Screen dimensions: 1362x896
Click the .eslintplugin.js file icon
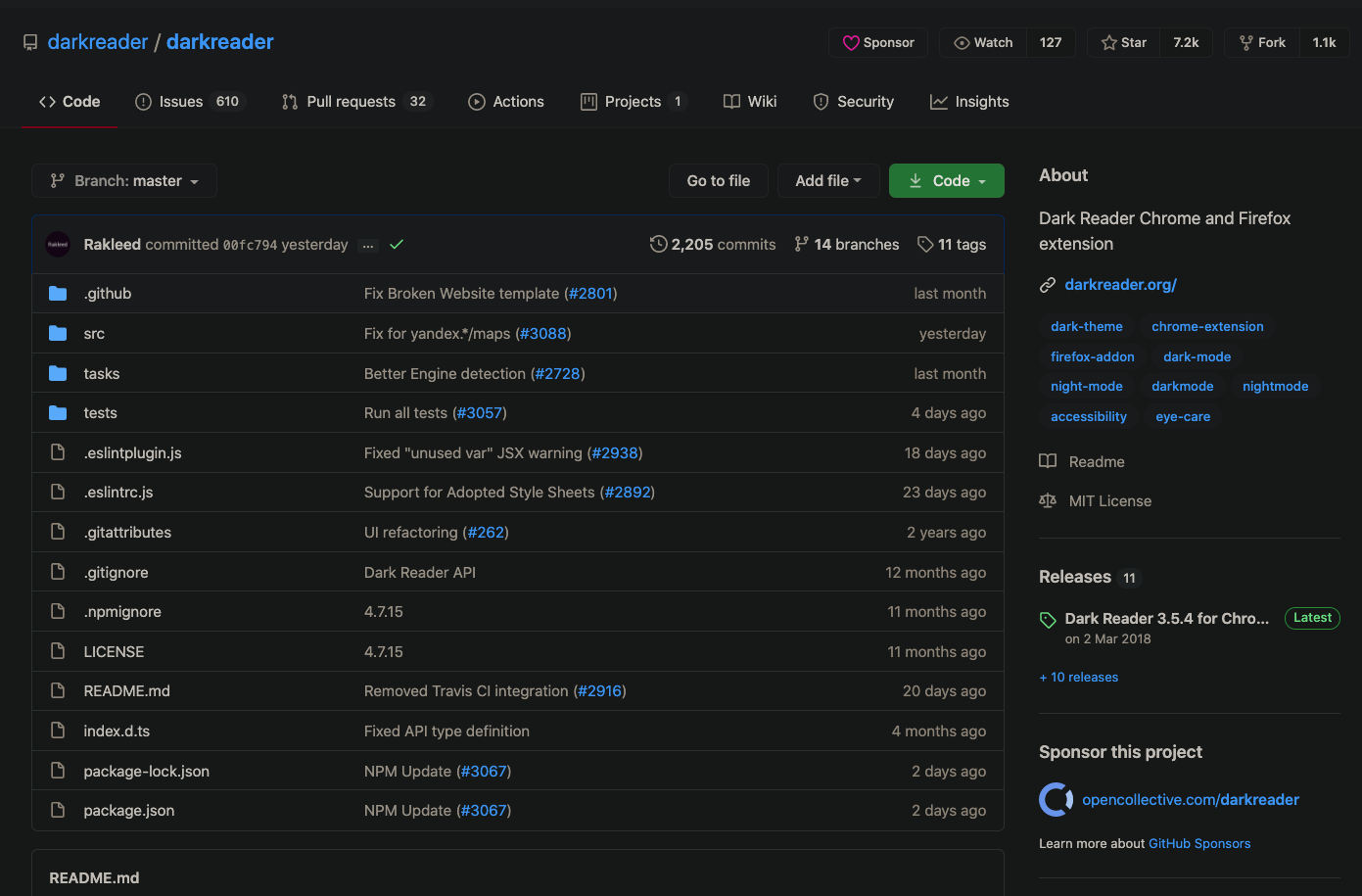(58, 452)
